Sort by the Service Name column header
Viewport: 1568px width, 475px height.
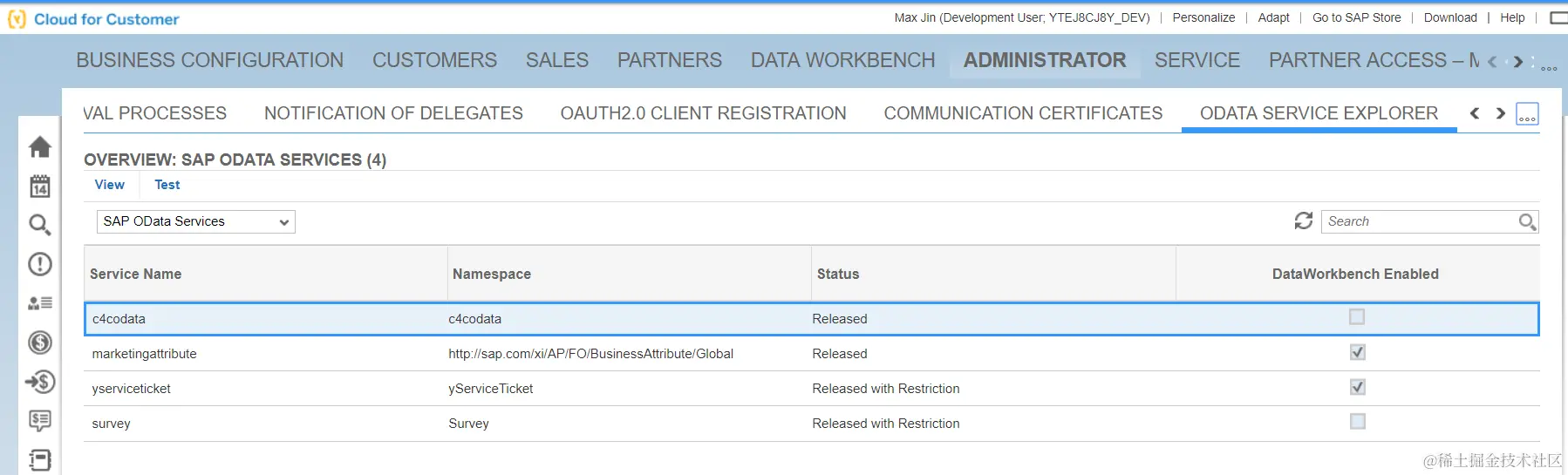click(x=265, y=274)
